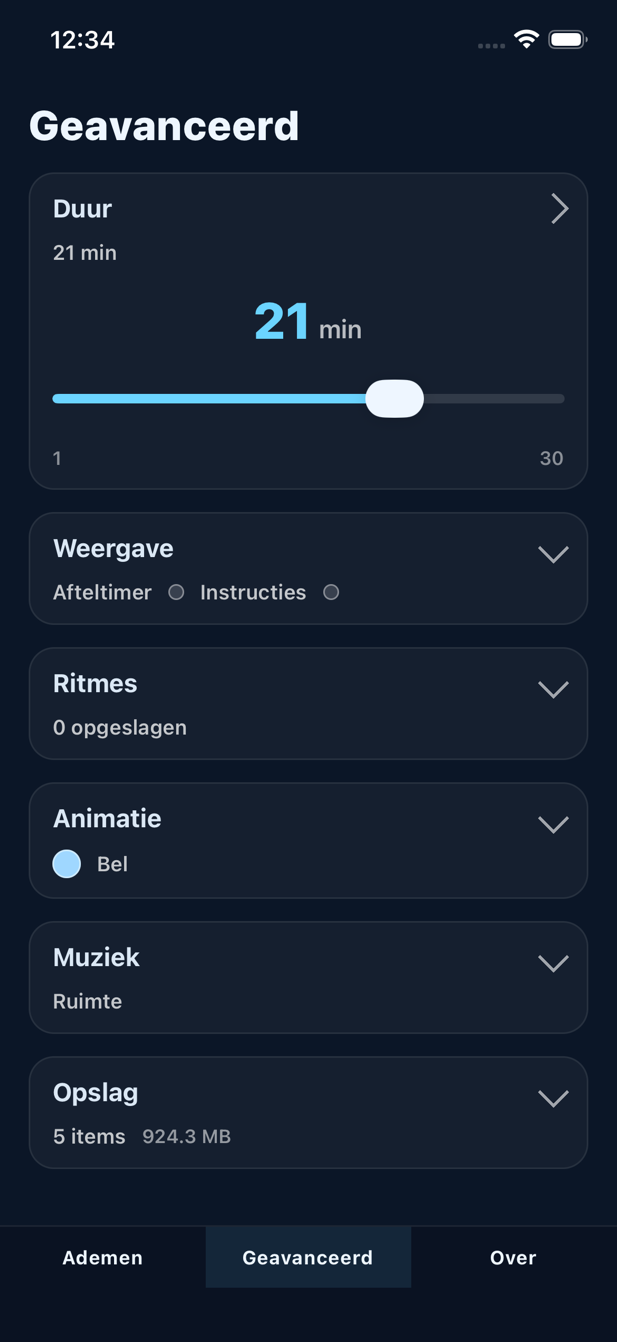Viewport: 617px width, 1342px height.
Task: Click the 0 opgeslagen rhythms text
Action: pyautogui.click(x=120, y=727)
